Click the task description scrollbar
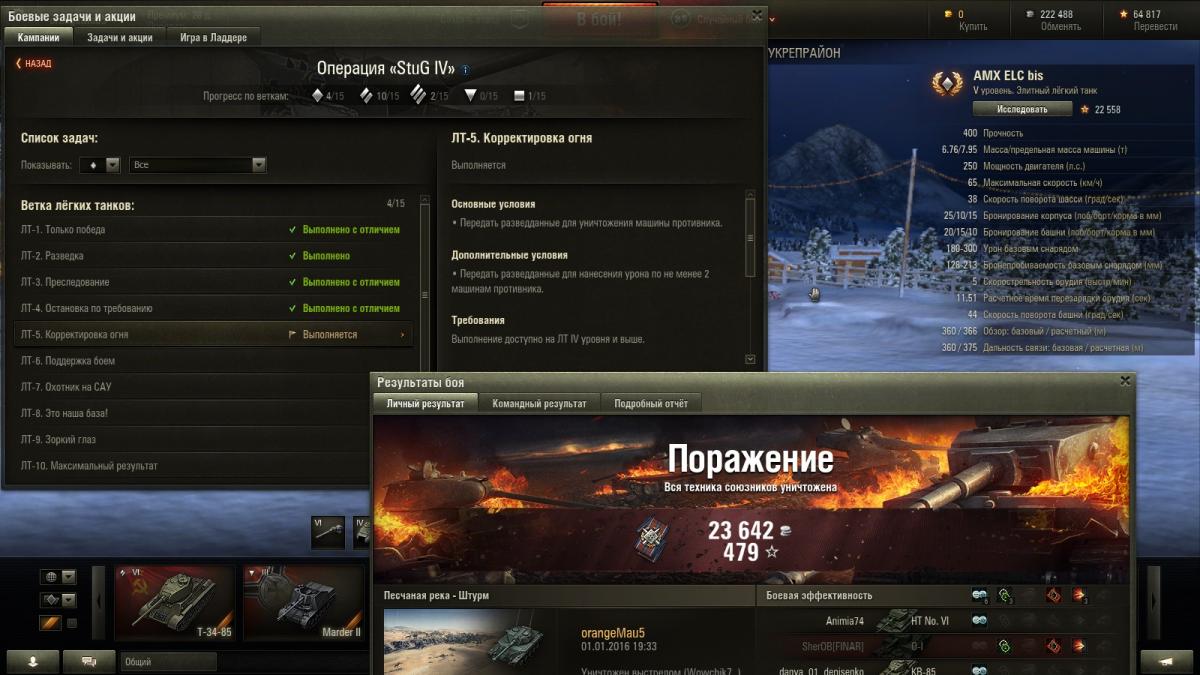This screenshot has width=1200, height=675. point(751,275)
